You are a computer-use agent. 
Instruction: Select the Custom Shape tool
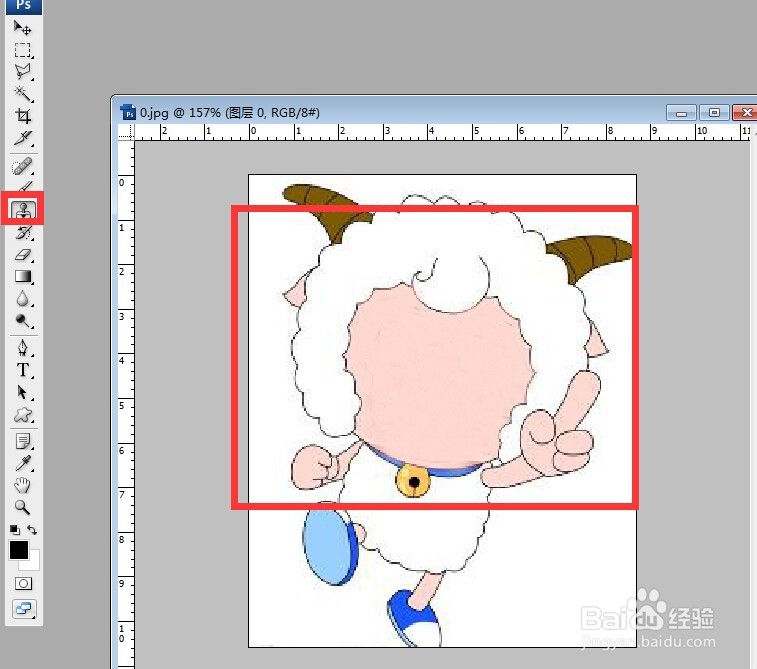pos(22,414)
